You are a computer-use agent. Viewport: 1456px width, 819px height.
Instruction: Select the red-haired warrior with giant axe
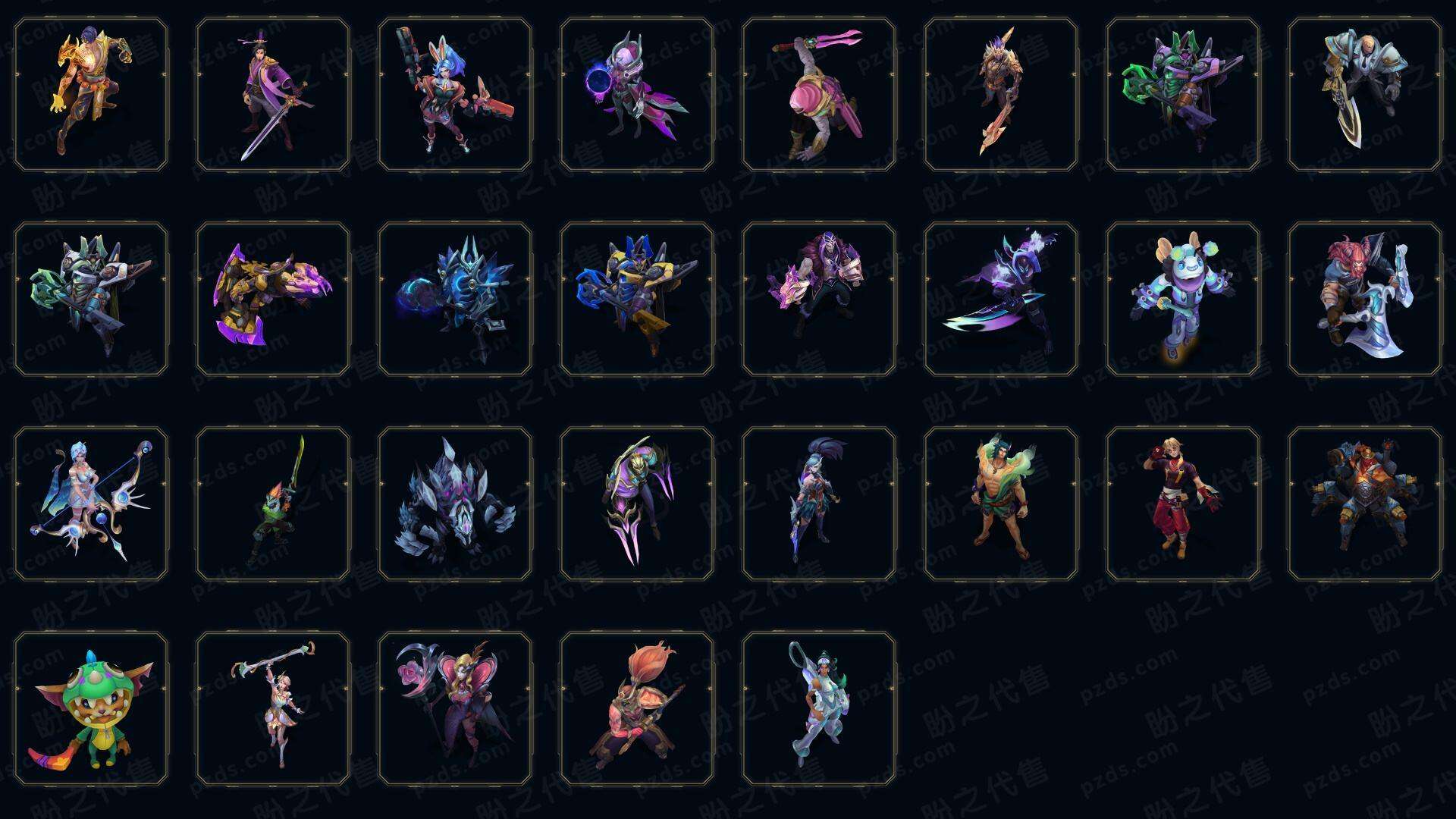click(1365, 299)
